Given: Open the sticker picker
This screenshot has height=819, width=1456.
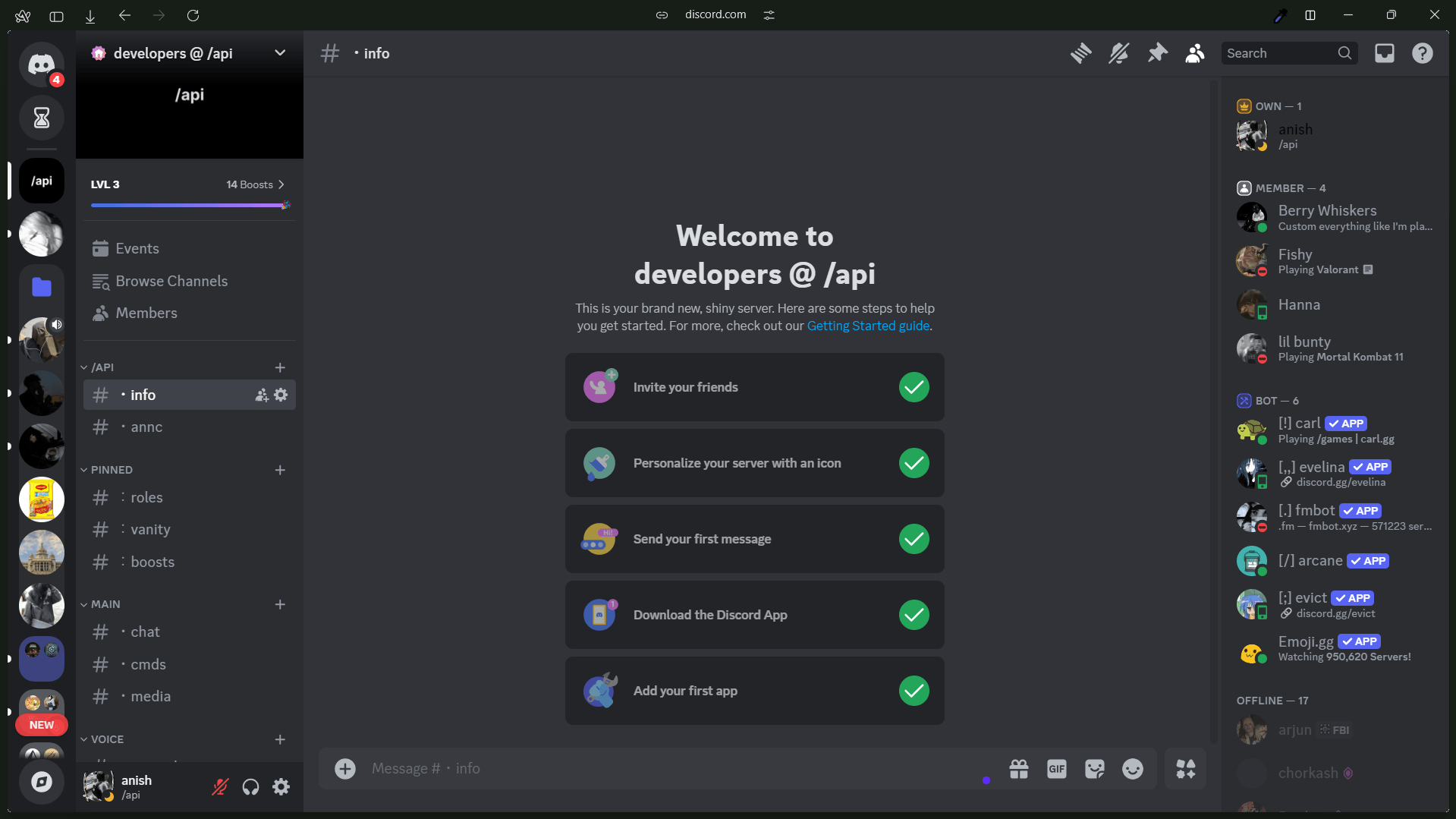Looking at the screenshot, I should click(x=1095, y=769).
